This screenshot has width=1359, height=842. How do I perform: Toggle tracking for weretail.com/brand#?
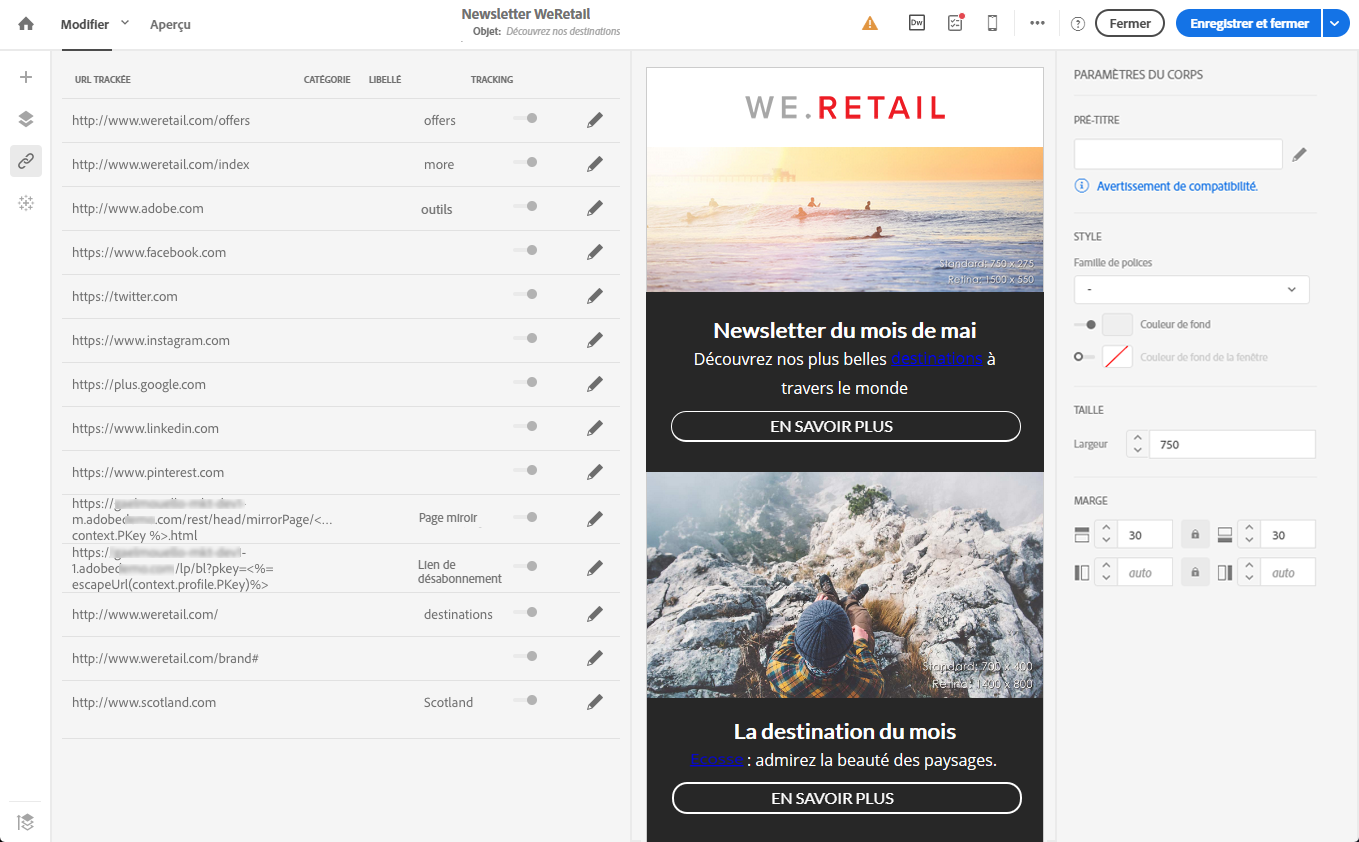click(x=526, y=656)
